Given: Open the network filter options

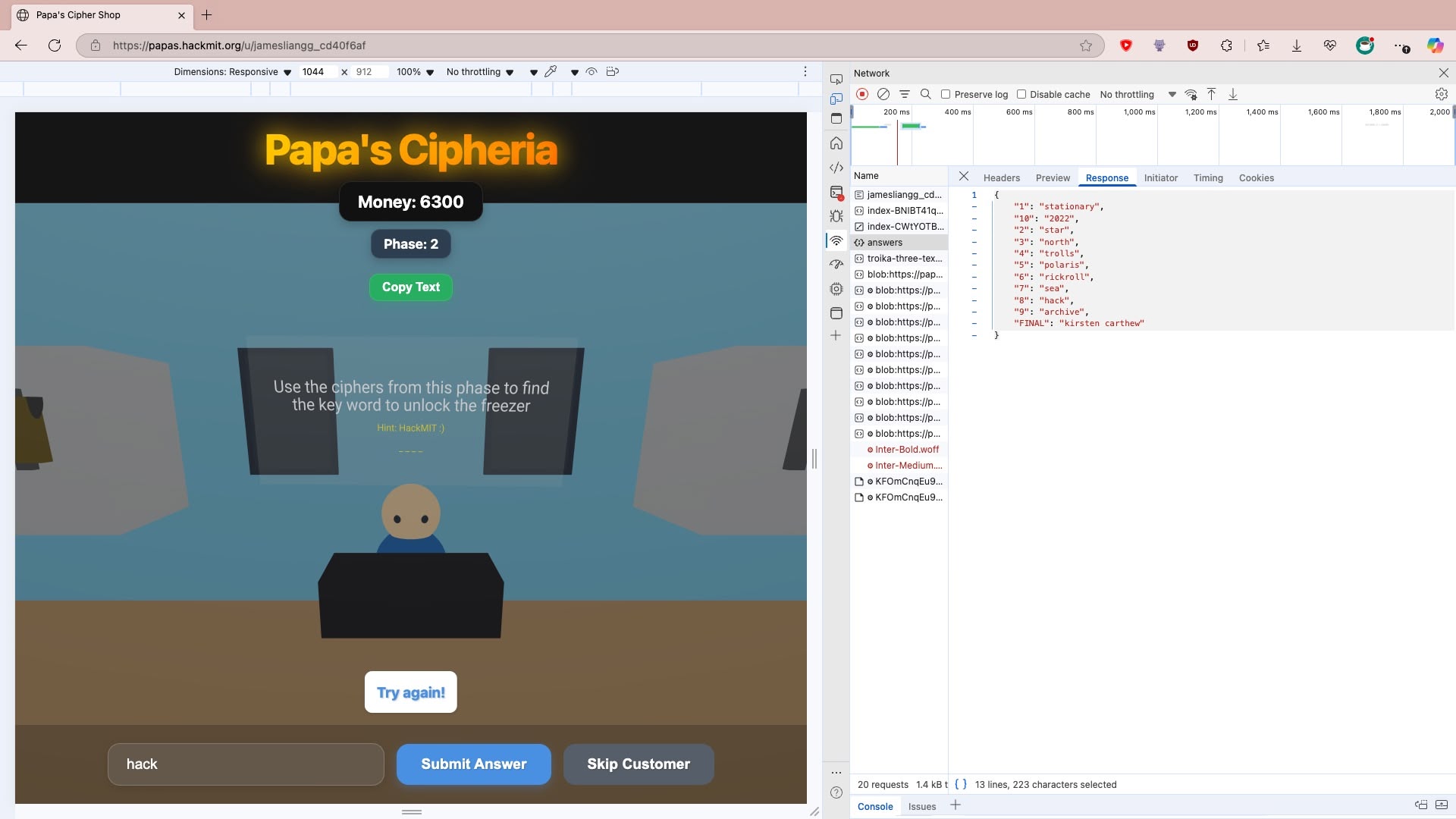Looking at the screenshot, I should click(x=905, y=94).
